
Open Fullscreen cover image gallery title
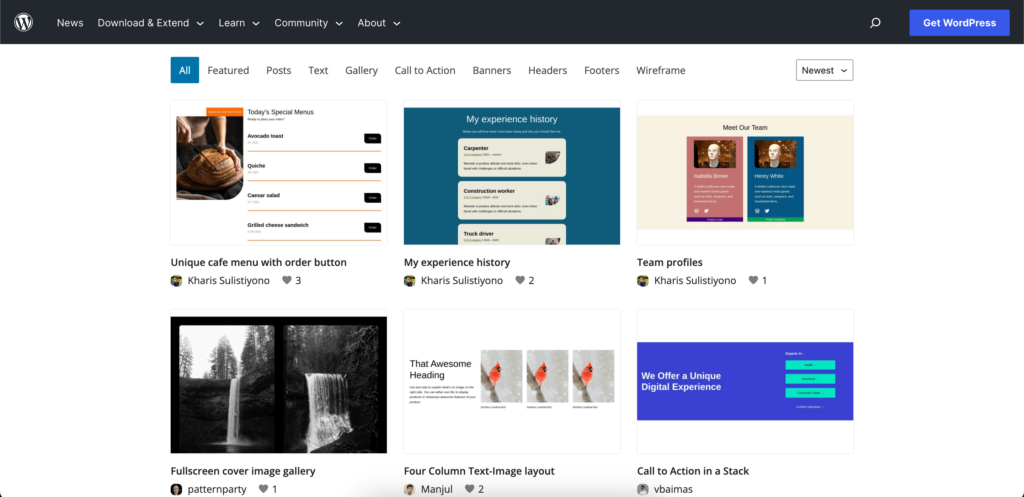click(x=243, y=471)
